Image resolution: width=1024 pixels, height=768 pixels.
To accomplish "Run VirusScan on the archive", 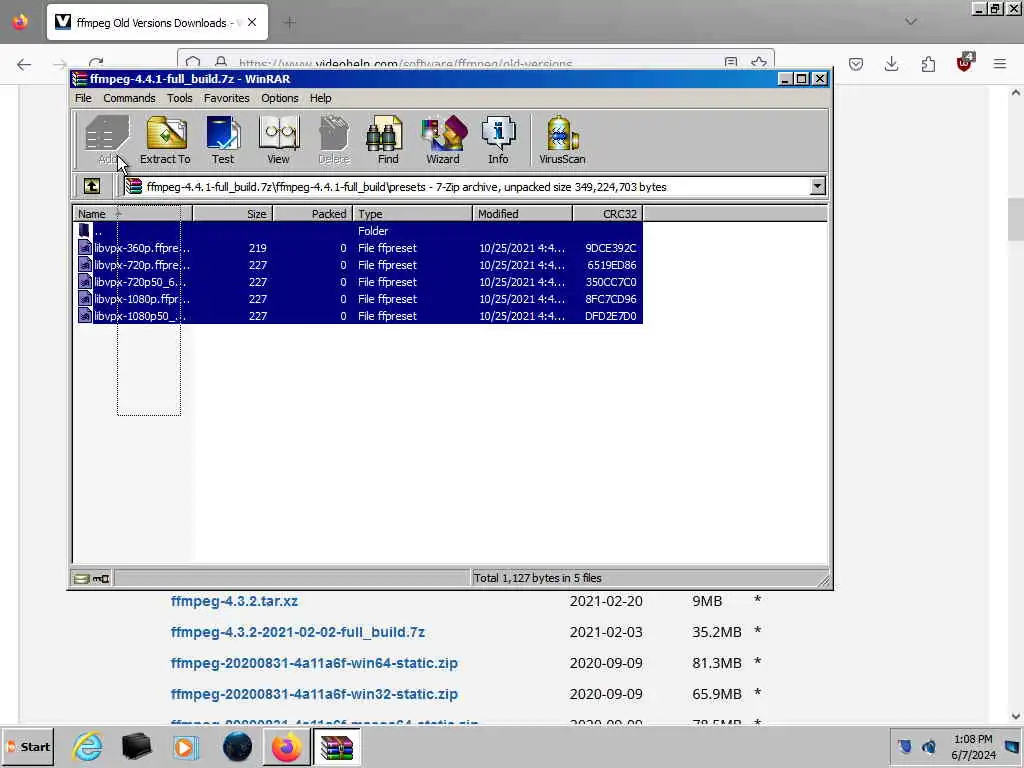I will click(562, 140).
